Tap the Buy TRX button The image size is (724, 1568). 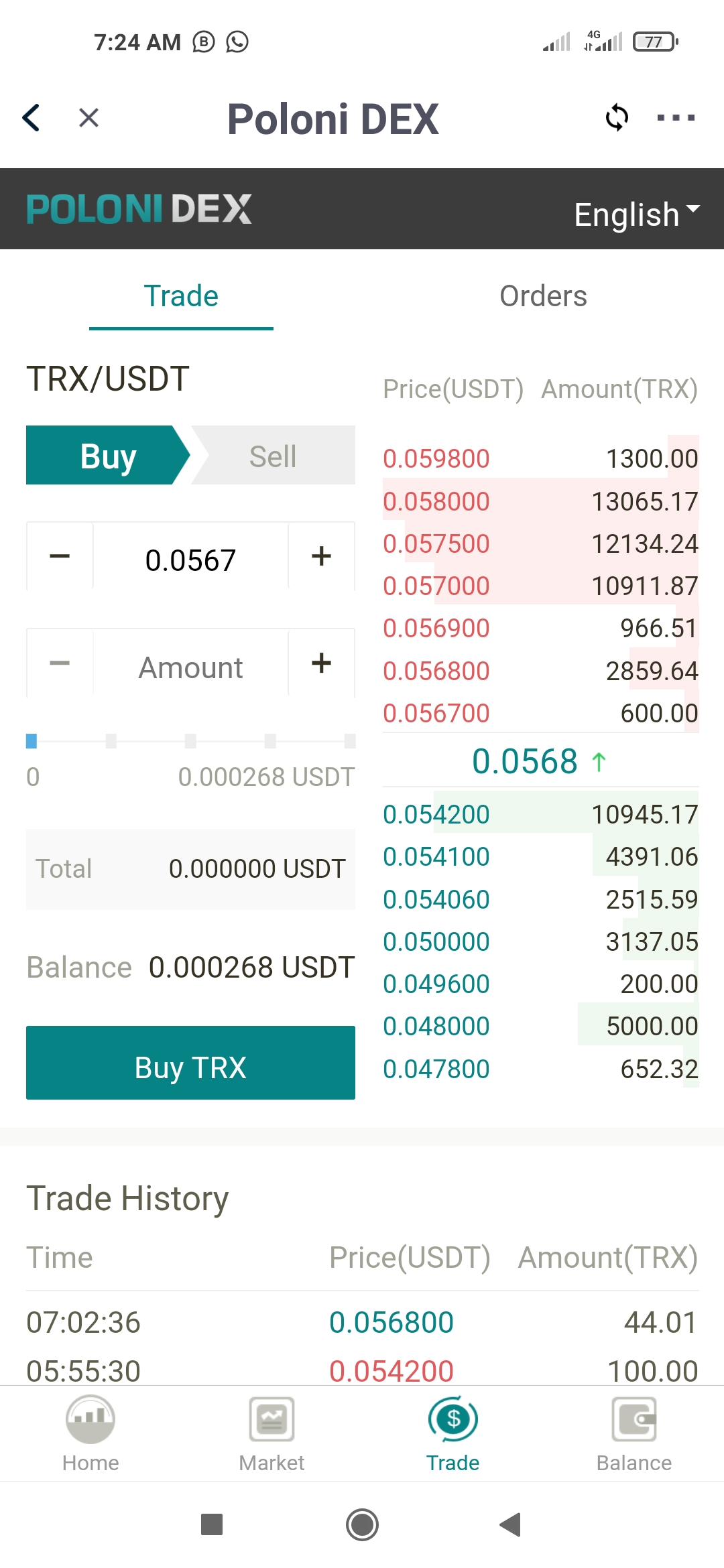[x=190, y=1063]
